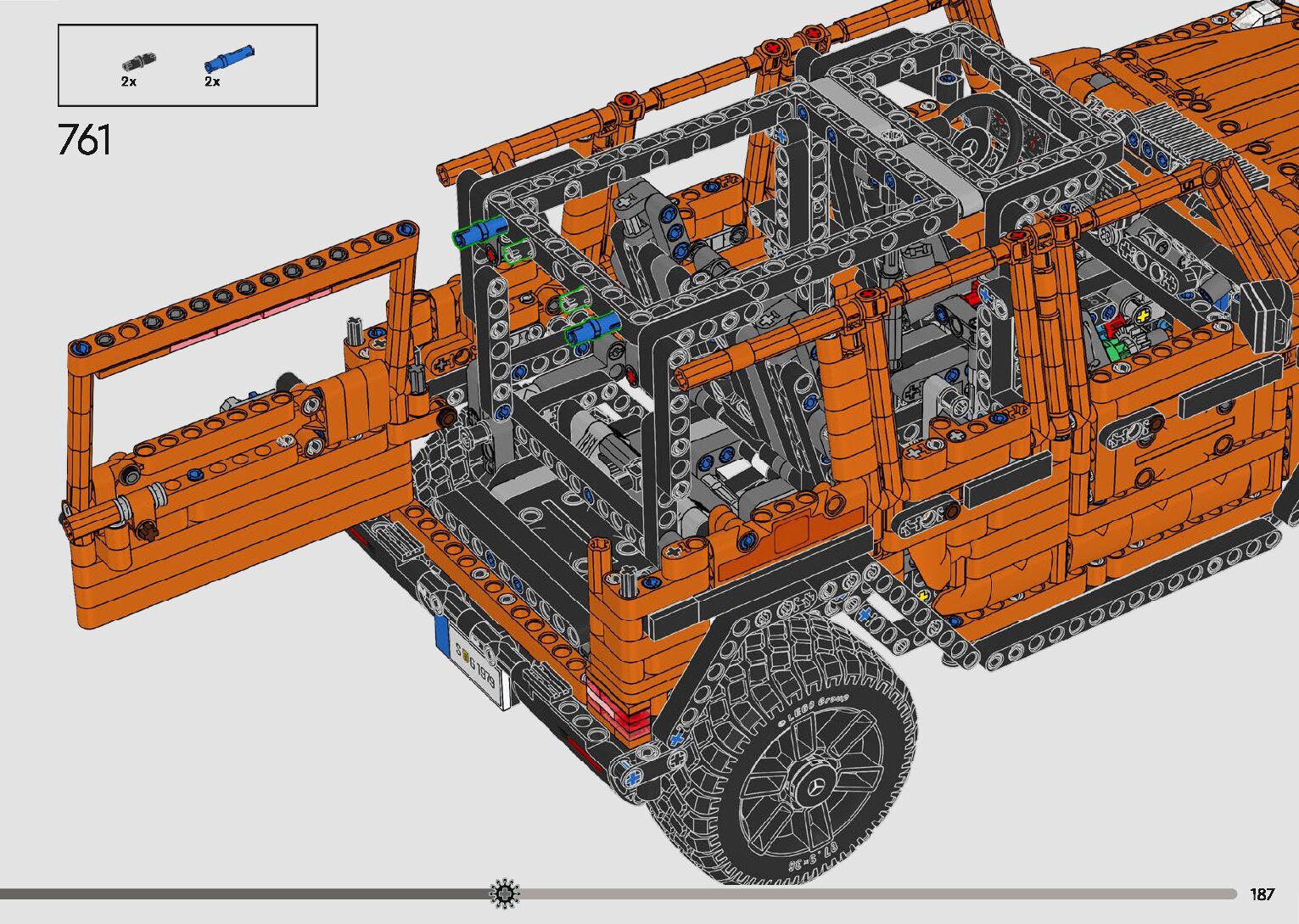Click the yellow cross connector in the front cabin
The height and width of the screenshot is (924, 1299).
[1143, 316]
